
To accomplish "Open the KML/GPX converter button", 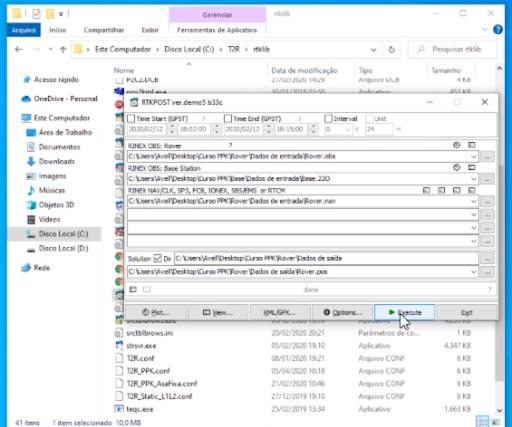I will [280, 312].
